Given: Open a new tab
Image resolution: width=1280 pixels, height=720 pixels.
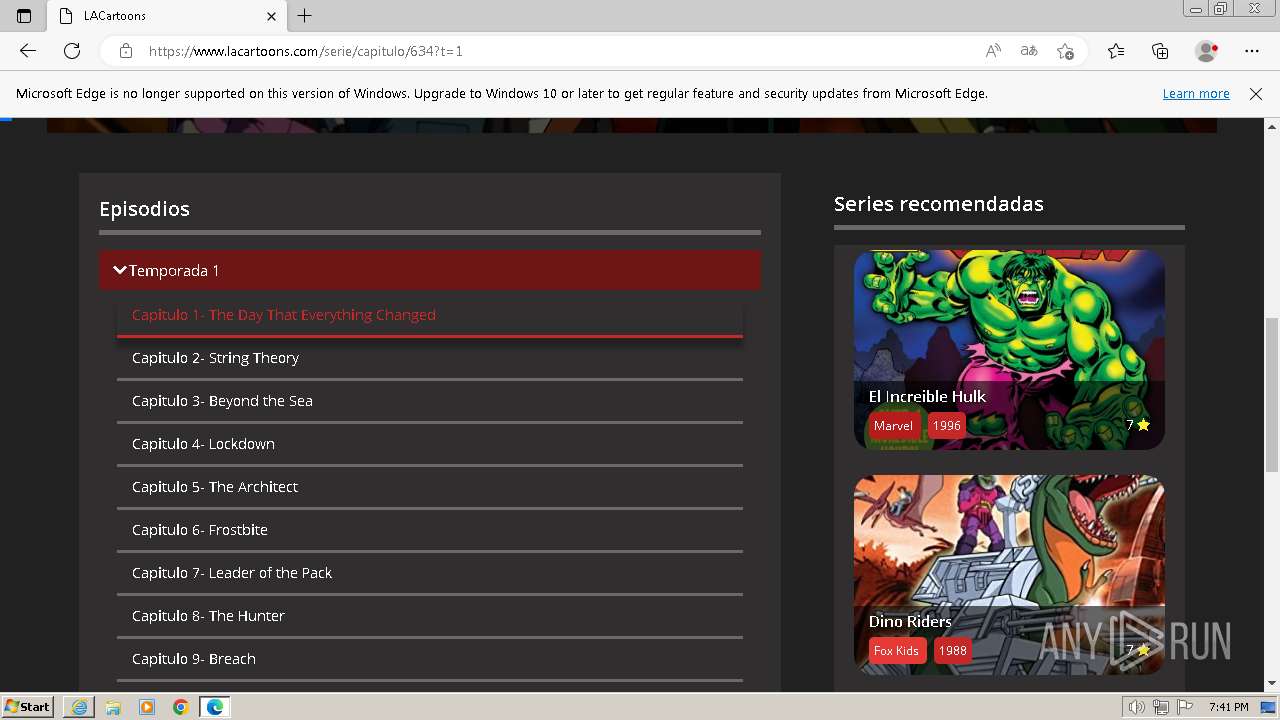Looking at the screenshot, I should [305, 16].
